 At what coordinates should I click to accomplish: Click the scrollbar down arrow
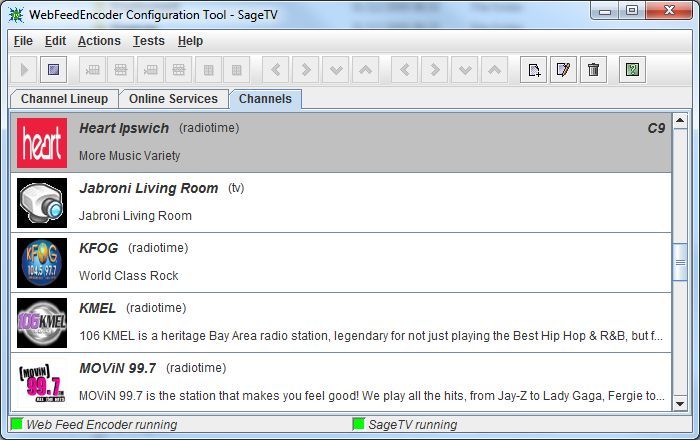[x=680, y=404]
